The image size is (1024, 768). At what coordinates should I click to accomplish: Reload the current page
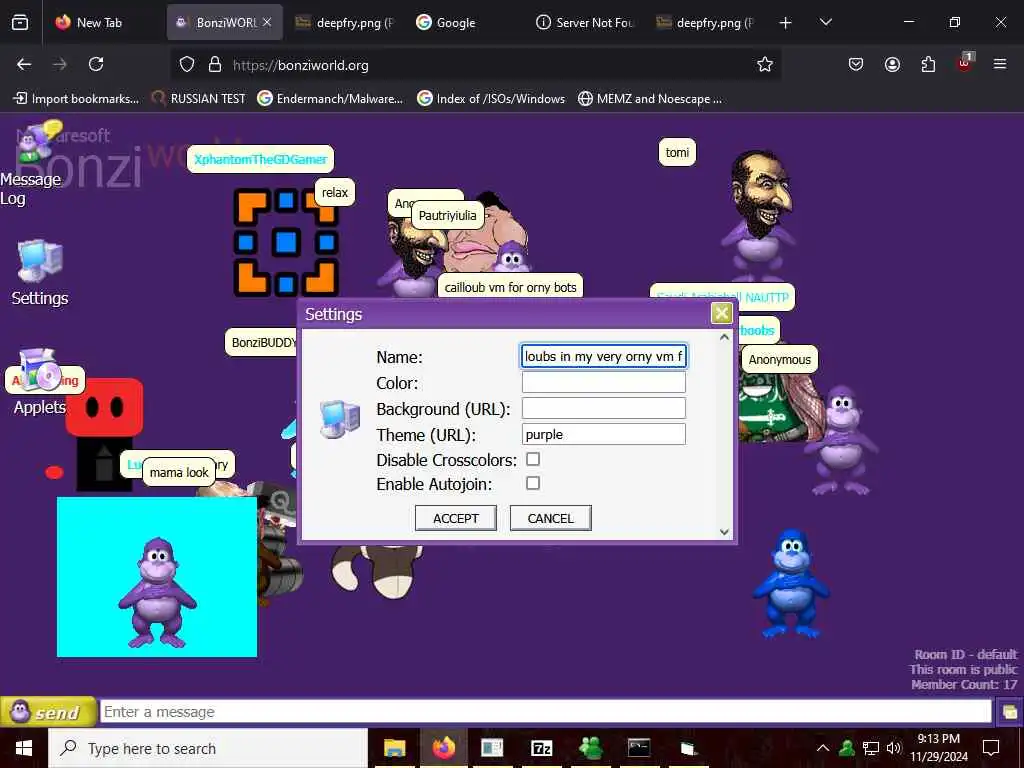click(96, 64)
